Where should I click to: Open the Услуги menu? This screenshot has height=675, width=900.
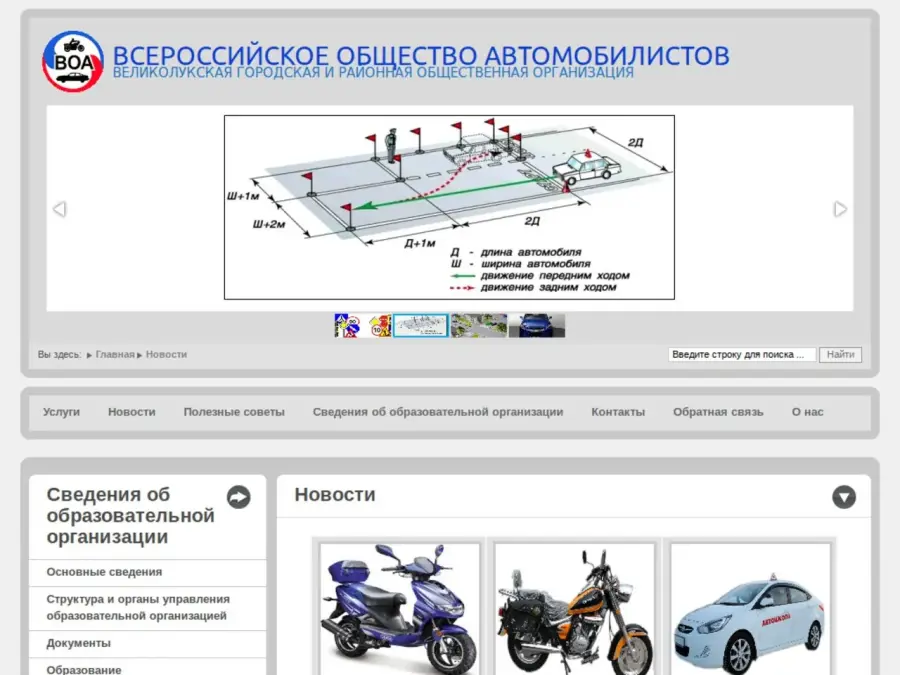point(61,412)
